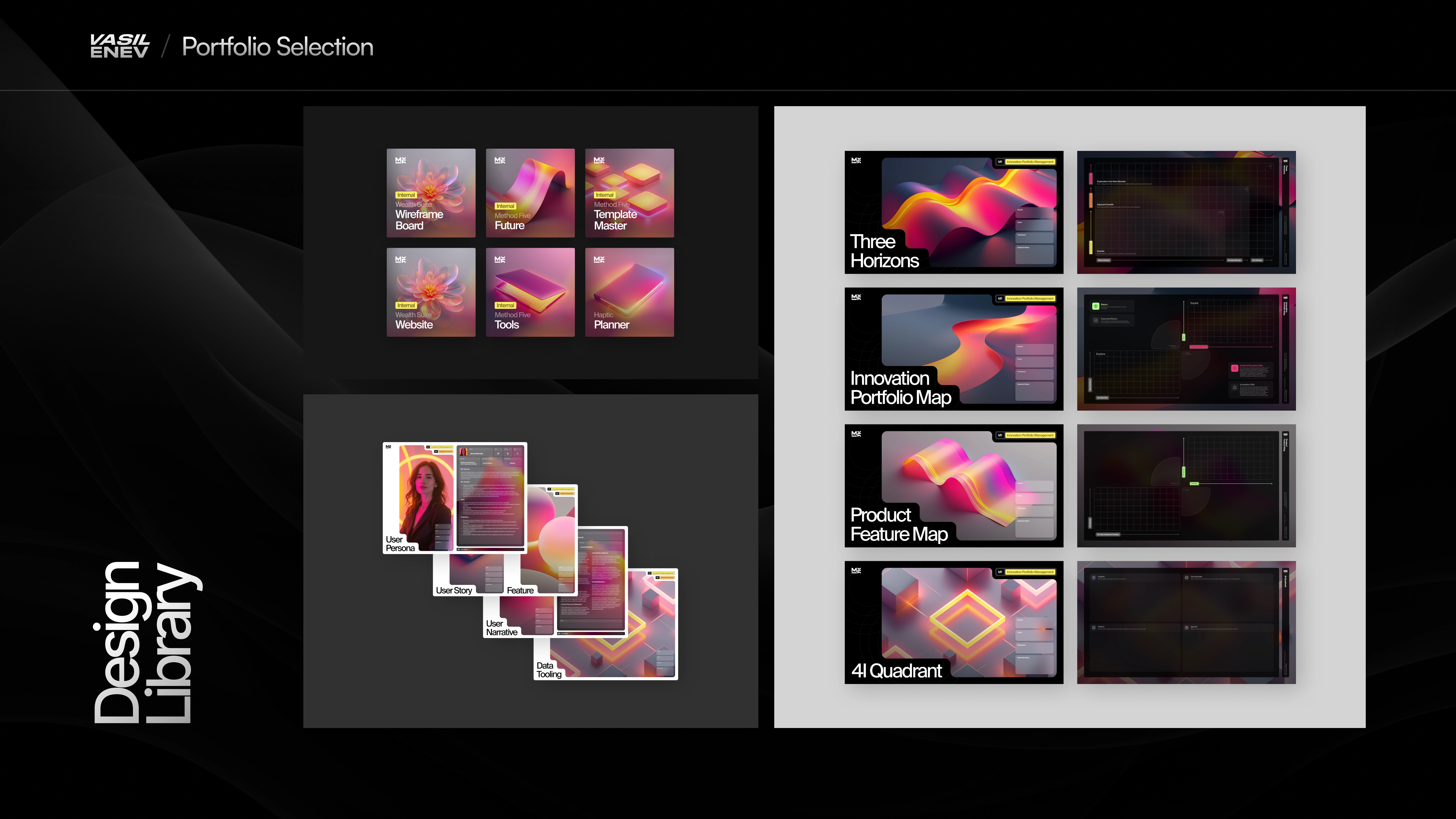Open the Method Five Future tile
Screen dimensions: 1456x819
coord(530,193)
